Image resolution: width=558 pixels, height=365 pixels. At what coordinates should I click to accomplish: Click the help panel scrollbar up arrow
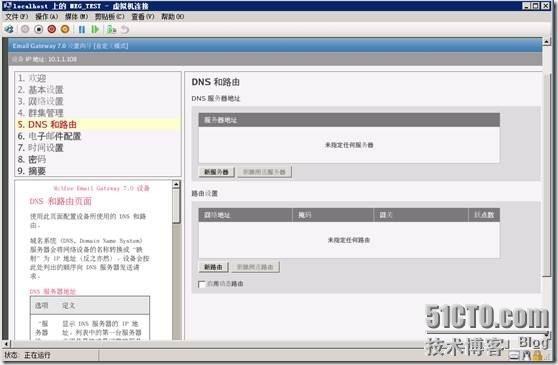176,184
